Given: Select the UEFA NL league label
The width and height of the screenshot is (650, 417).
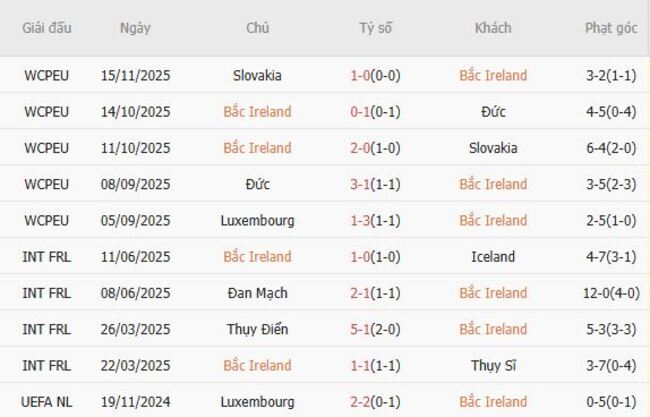Looking at the screenshot, I should [46, 401].
